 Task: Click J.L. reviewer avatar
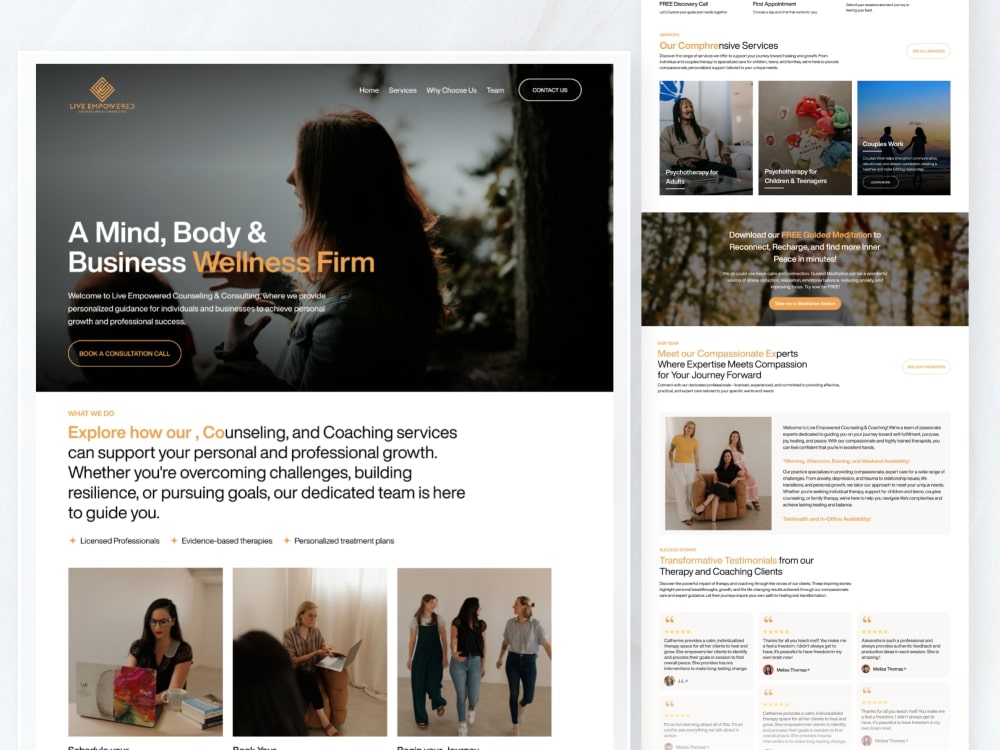(x=669, y=680)
